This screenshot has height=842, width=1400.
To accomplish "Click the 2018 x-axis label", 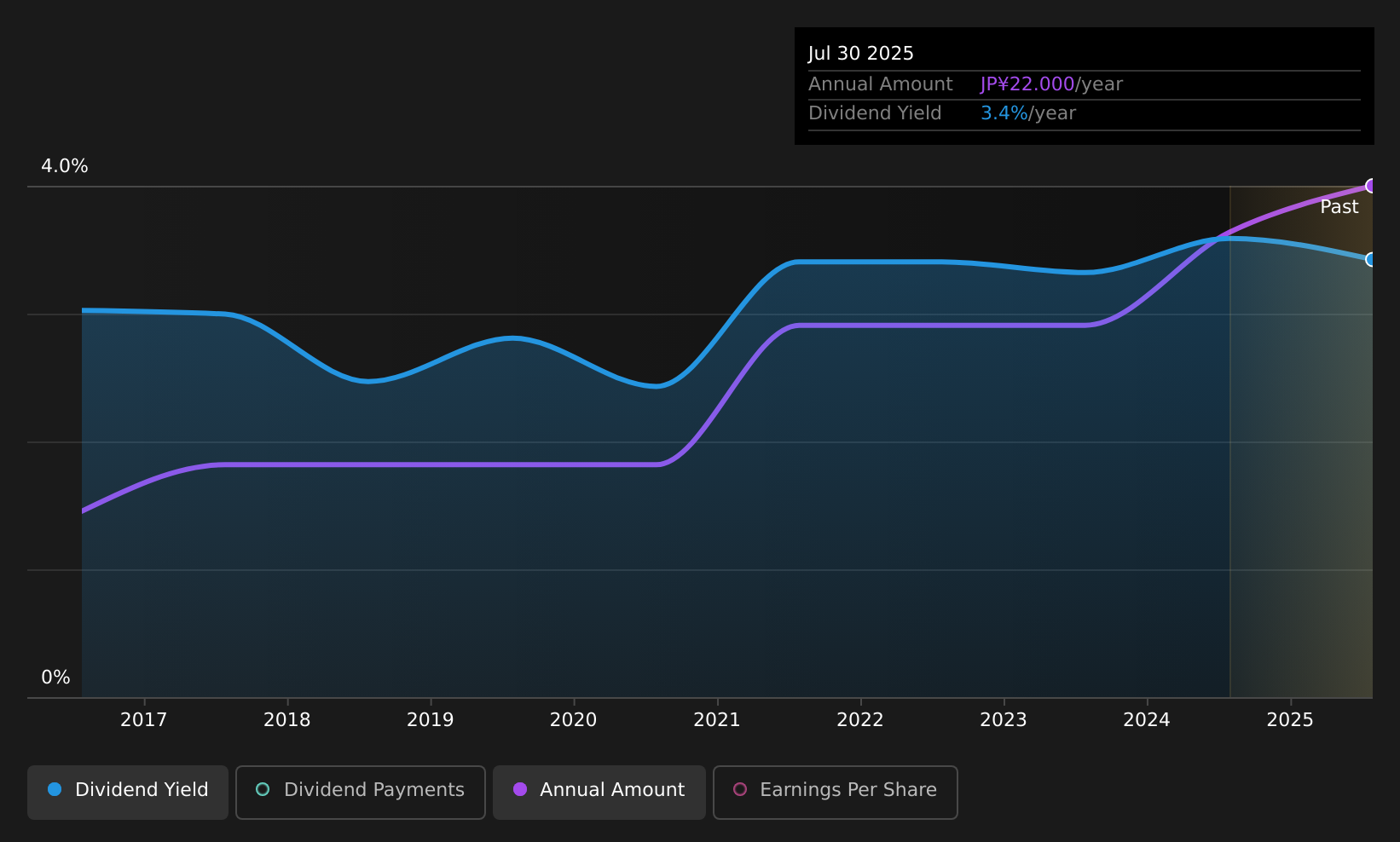I will tap(287, 720).
